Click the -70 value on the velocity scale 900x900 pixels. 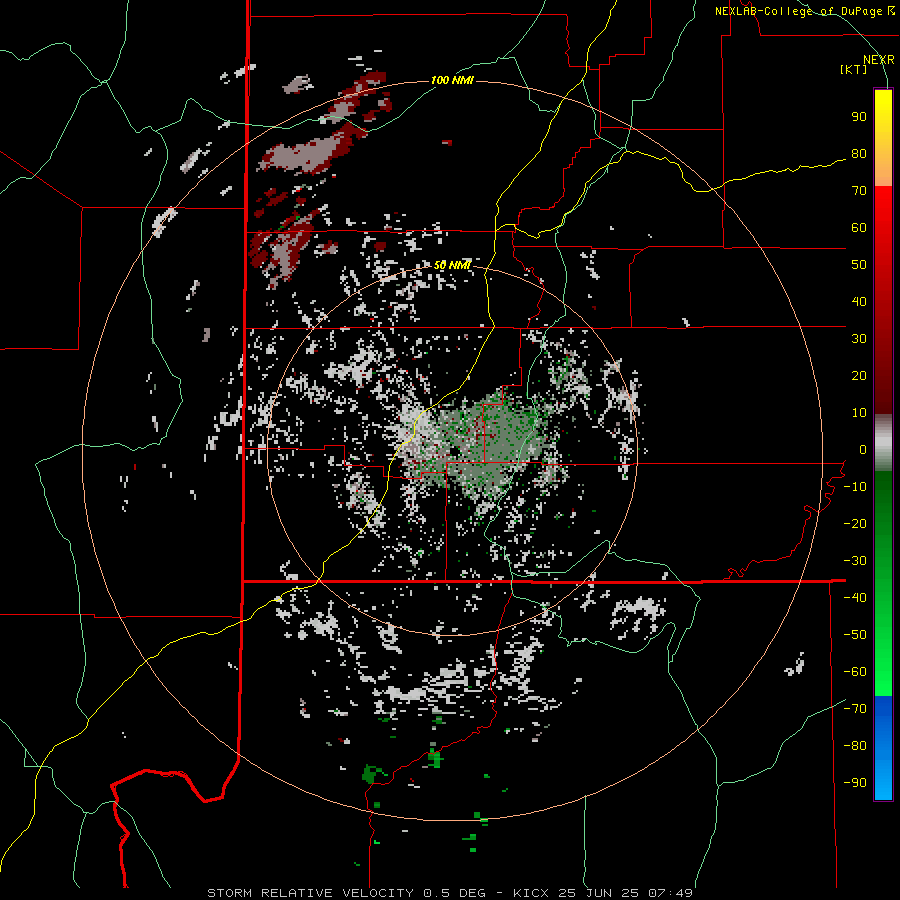[x=855, y=709]
